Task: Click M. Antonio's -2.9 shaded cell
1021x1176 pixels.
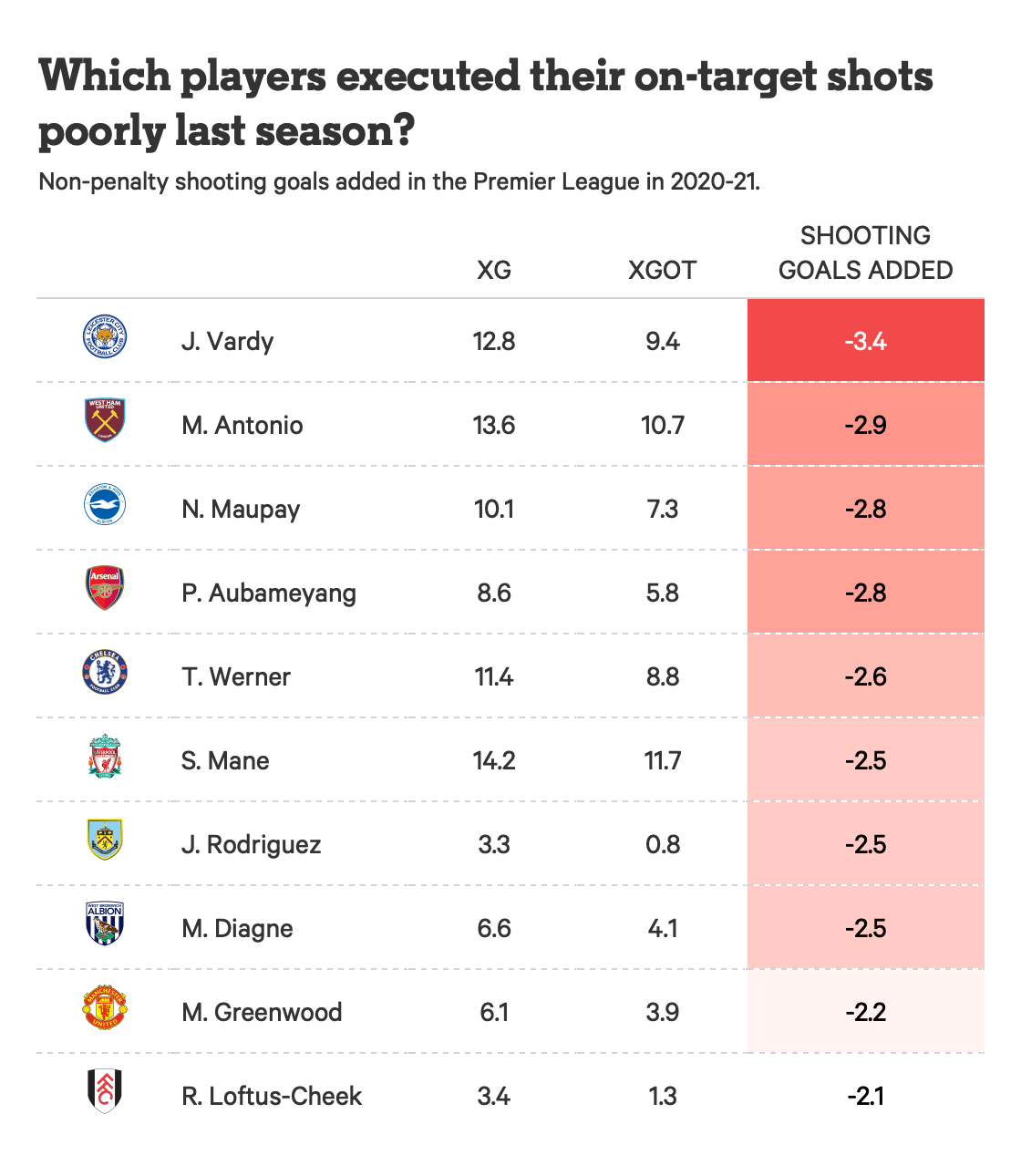Action: click(865, 425)
